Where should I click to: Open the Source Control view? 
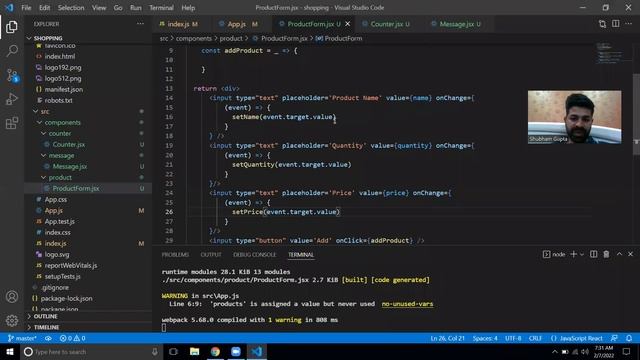click(12, 75)
